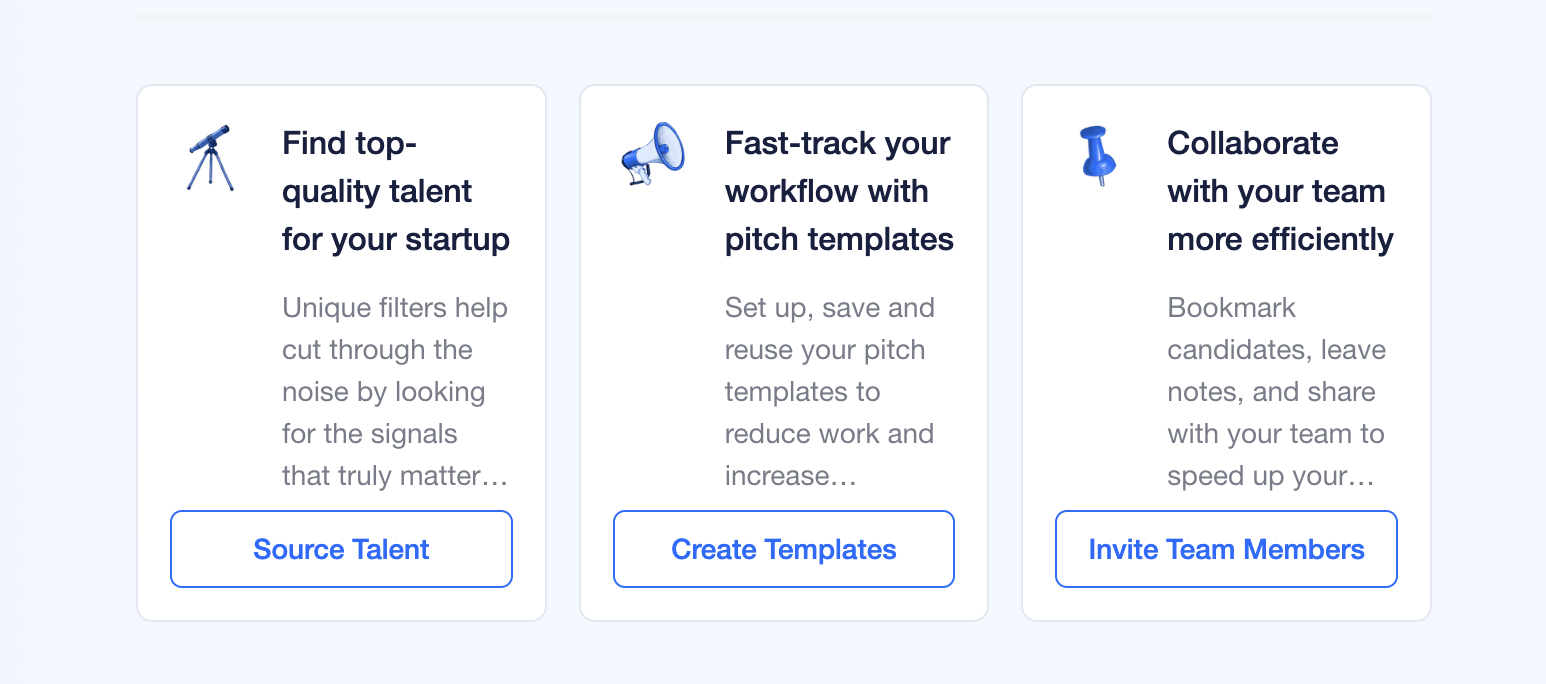Viewport: 1546px width, 684px height.
Task: Open the 'Find top-quality talent' heading link
Action: pos(396,190)
